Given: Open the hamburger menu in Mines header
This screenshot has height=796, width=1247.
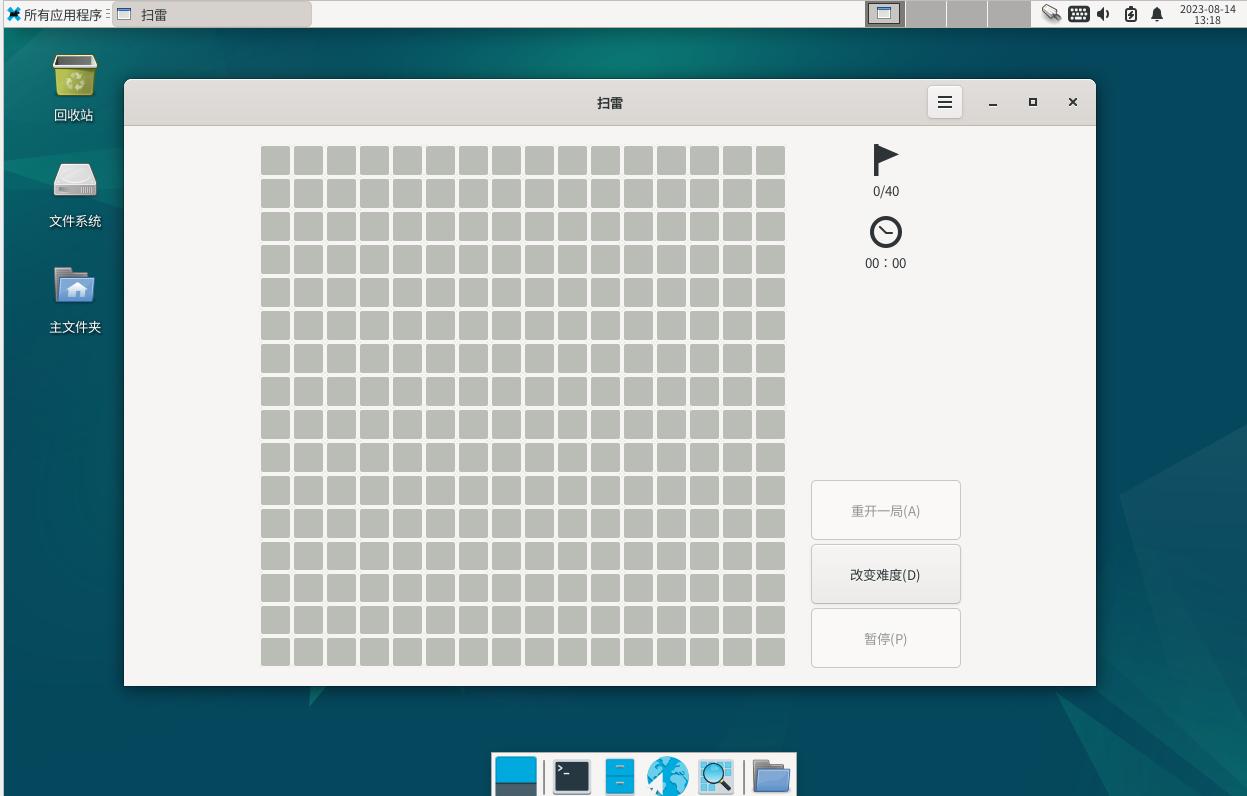Looking at the screenshot, I should (944, 102).
